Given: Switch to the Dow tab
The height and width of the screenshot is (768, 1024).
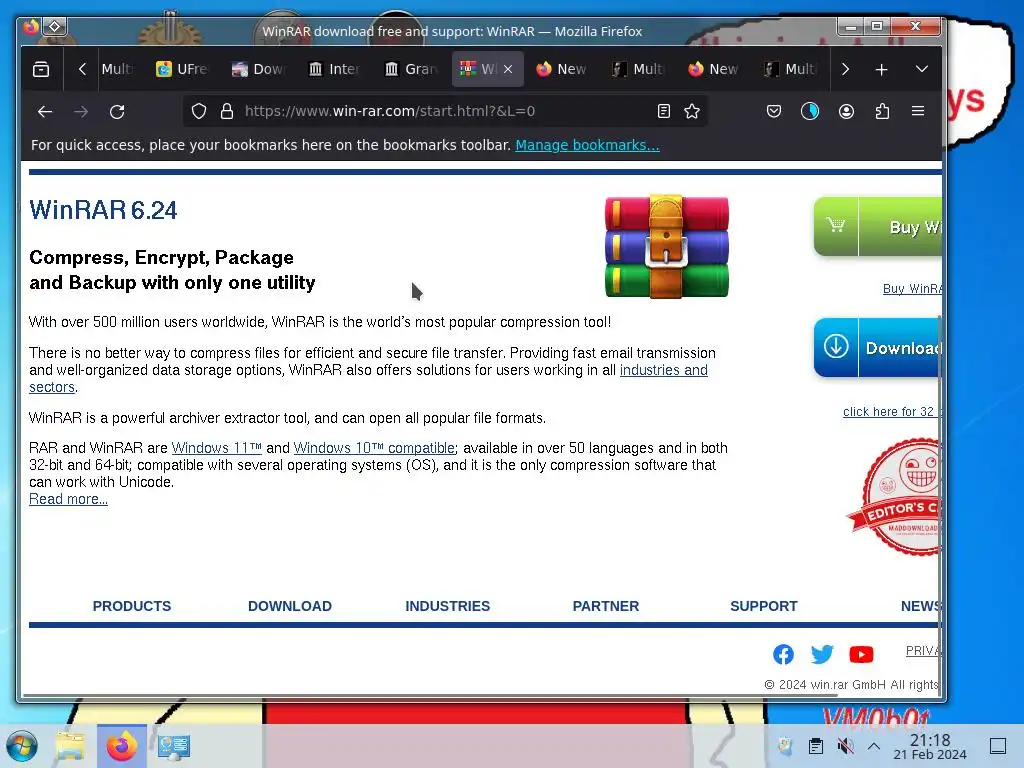Looking at the screenshot, I should [259, 69].
